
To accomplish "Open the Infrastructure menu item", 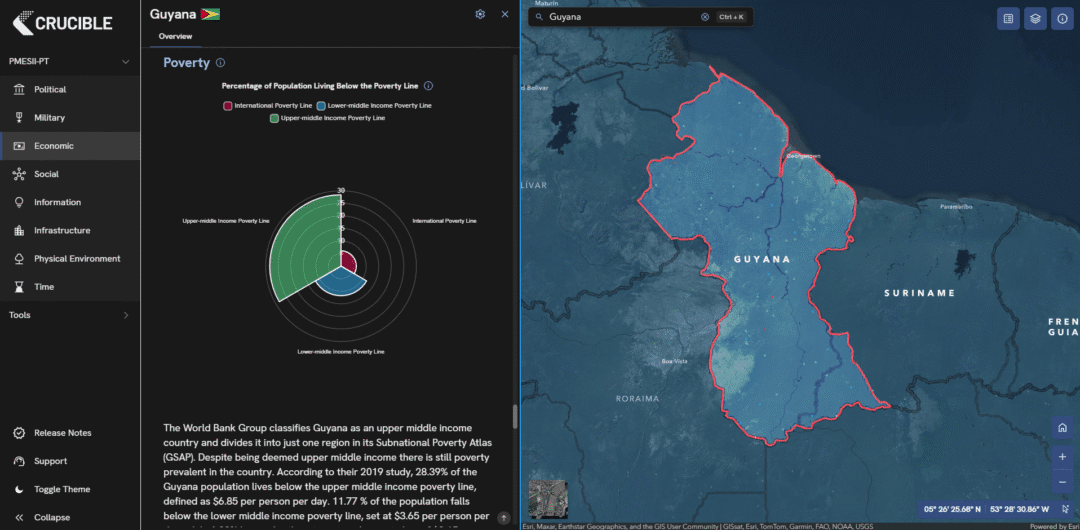I will [62, 230].
